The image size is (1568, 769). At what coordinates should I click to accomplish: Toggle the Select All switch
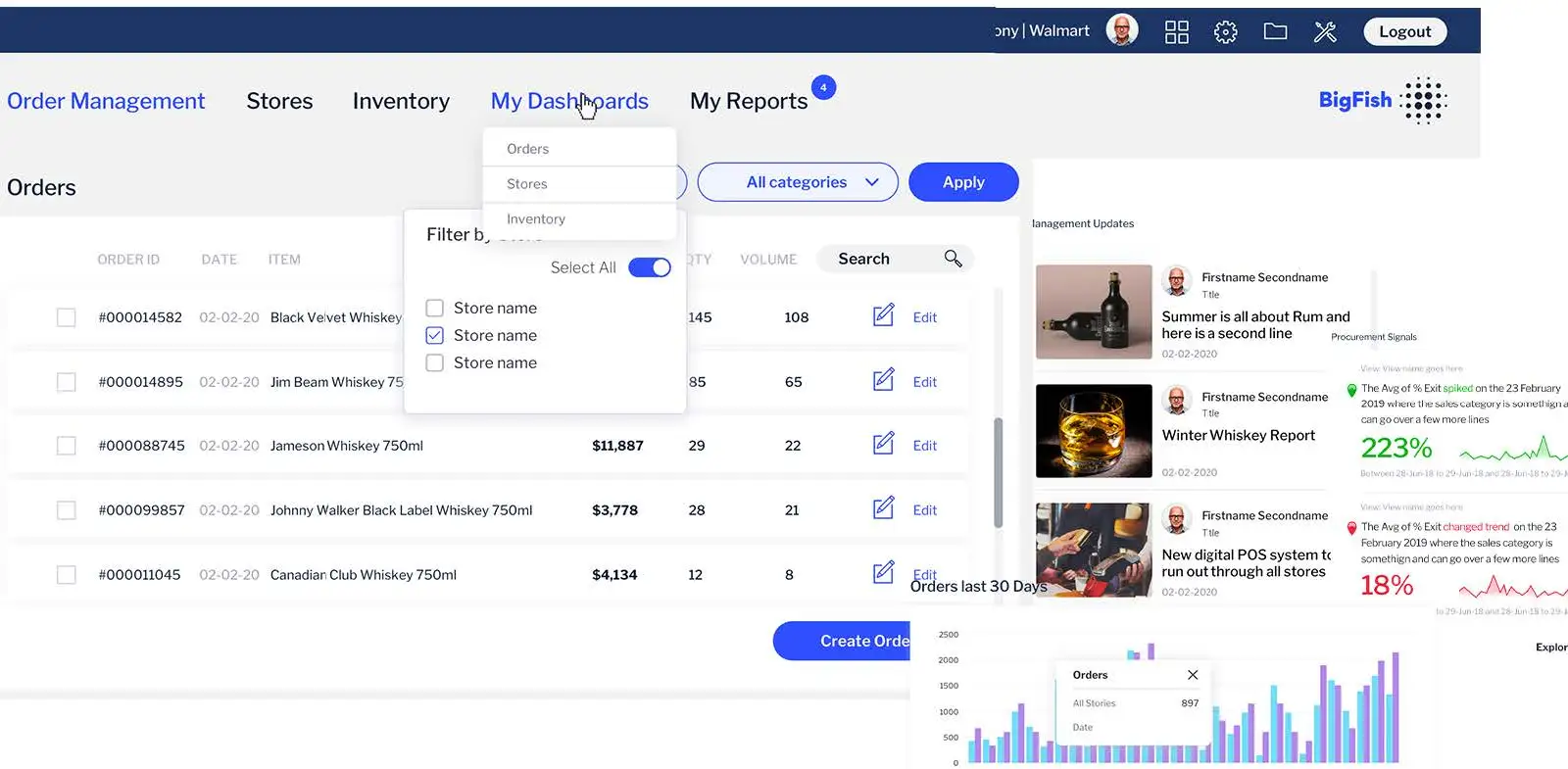pos(650,267)
